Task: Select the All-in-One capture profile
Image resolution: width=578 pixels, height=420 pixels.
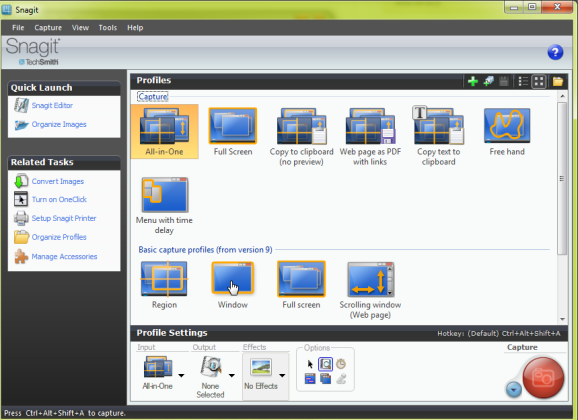Action: (164, 132)
